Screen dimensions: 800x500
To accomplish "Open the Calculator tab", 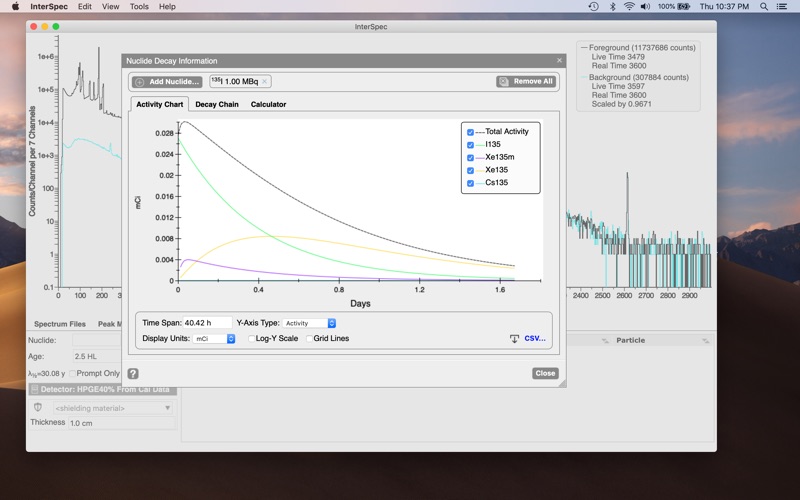I will [x=268, y=104].
